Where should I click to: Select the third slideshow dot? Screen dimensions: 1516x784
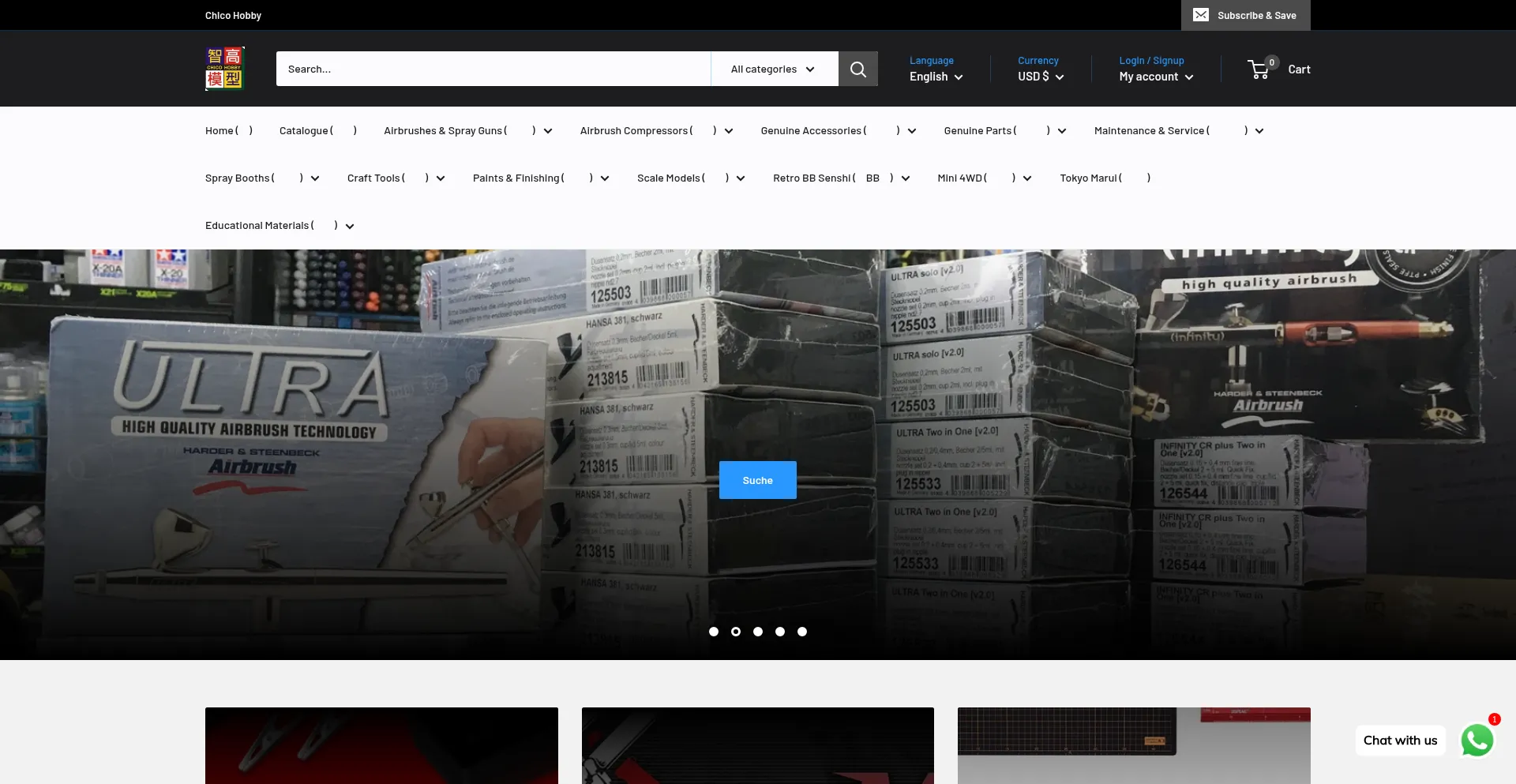coord(758,632)
